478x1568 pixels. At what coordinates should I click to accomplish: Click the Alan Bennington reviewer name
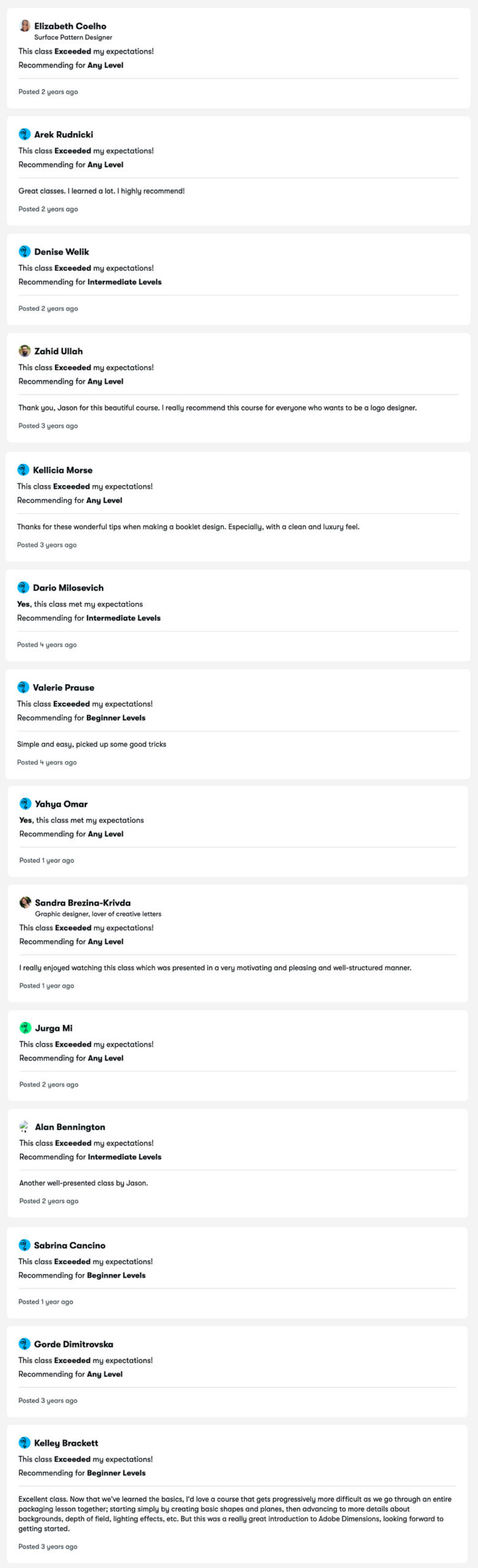pos(70,1126)
